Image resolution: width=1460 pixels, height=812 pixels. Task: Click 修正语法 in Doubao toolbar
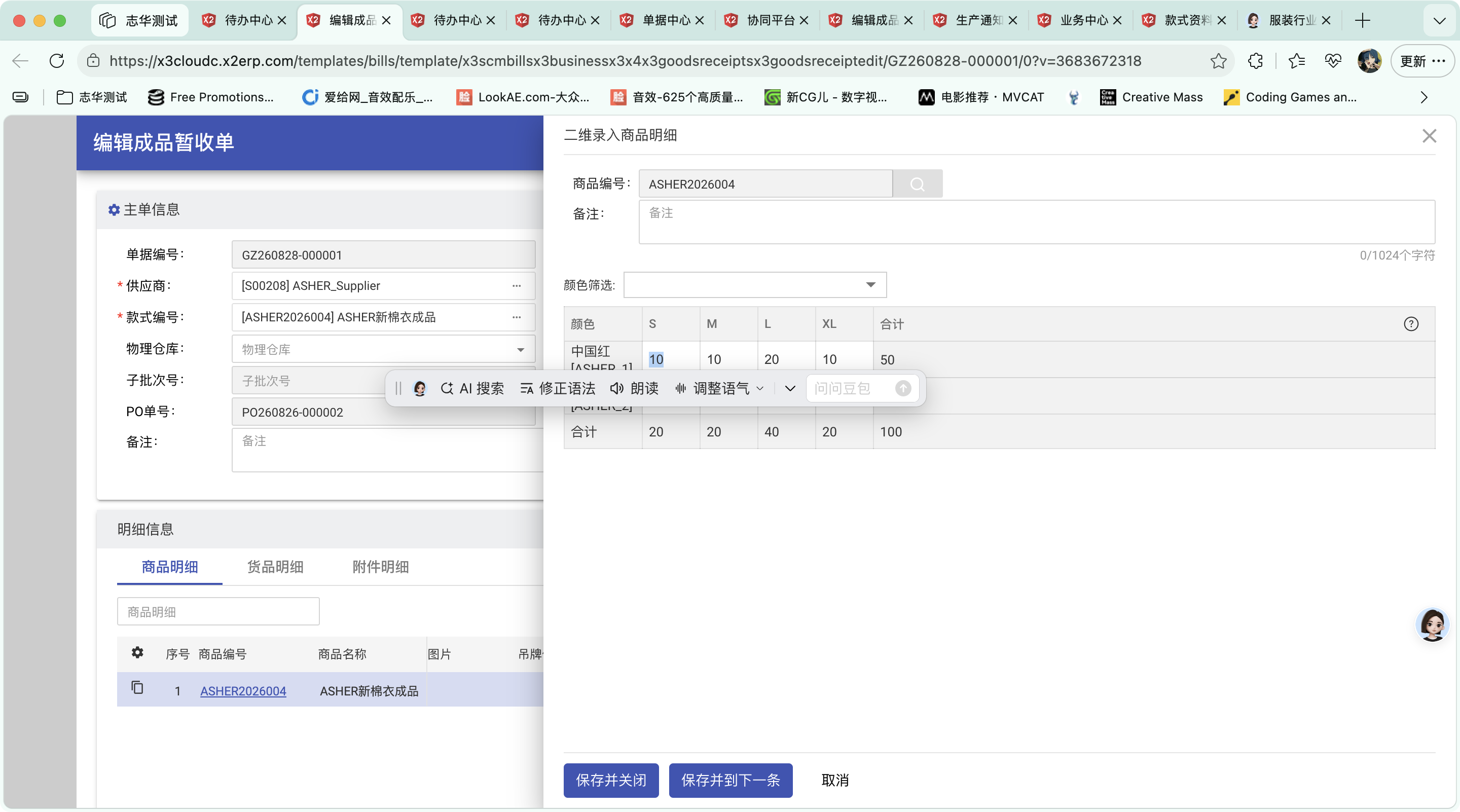pyautogui.click(x=558, y=389)
